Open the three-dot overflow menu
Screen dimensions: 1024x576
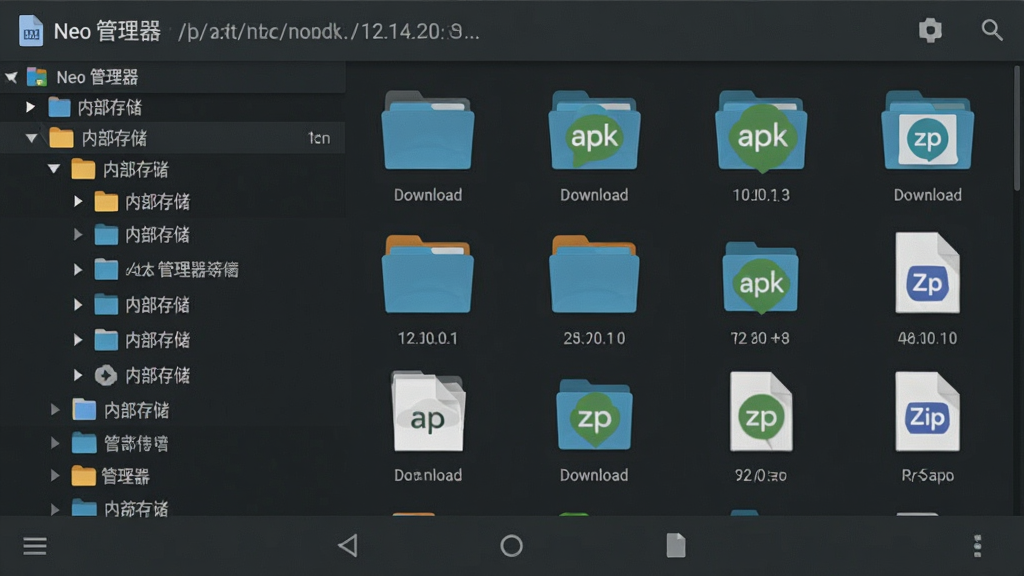tap(978, 546)
